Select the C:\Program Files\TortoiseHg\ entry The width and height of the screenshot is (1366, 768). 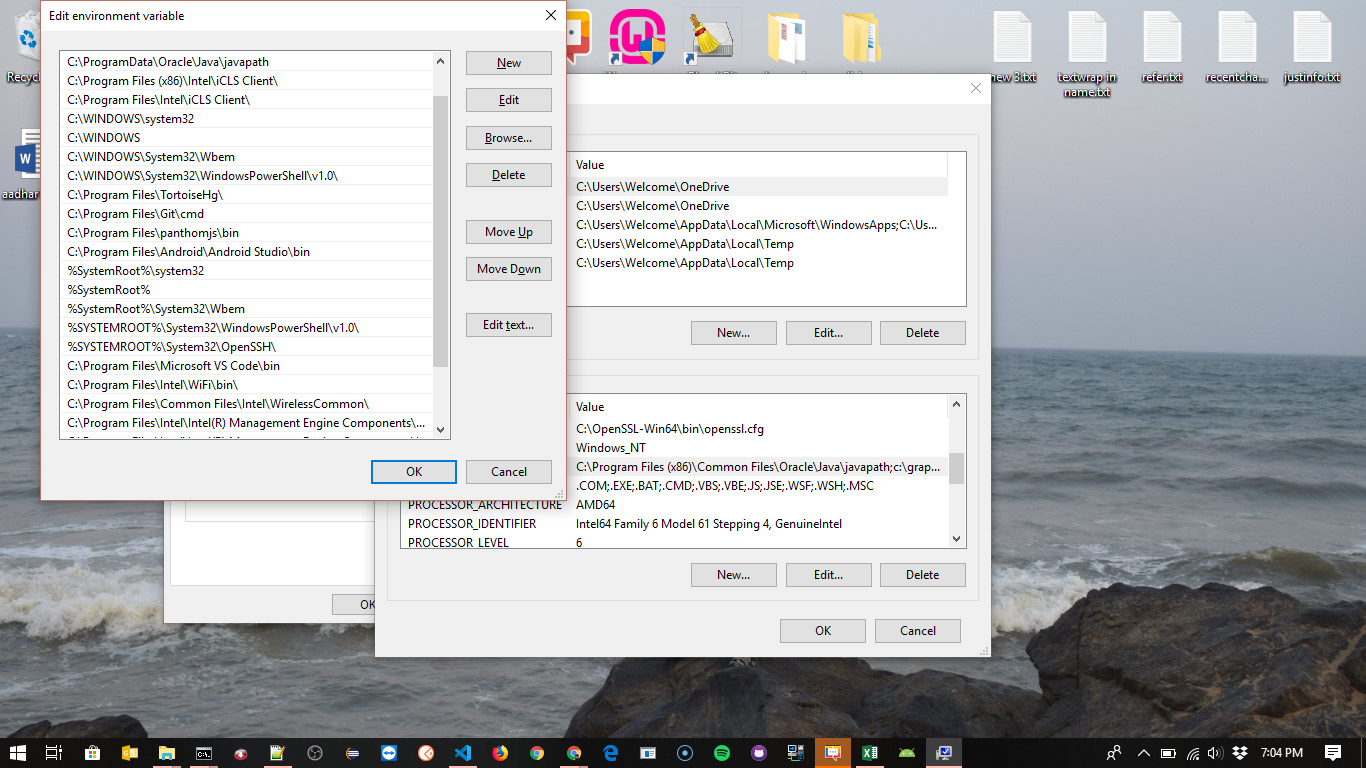point(247,195)
